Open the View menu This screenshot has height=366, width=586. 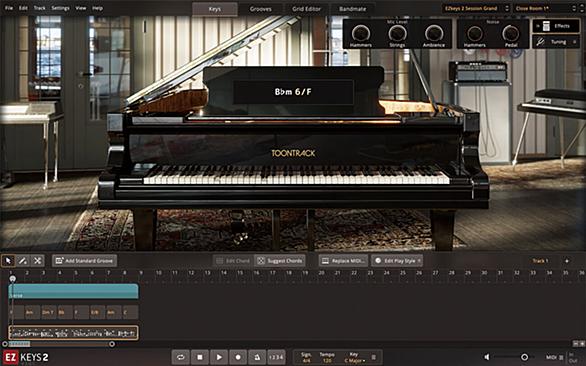(x=81, y=8)
